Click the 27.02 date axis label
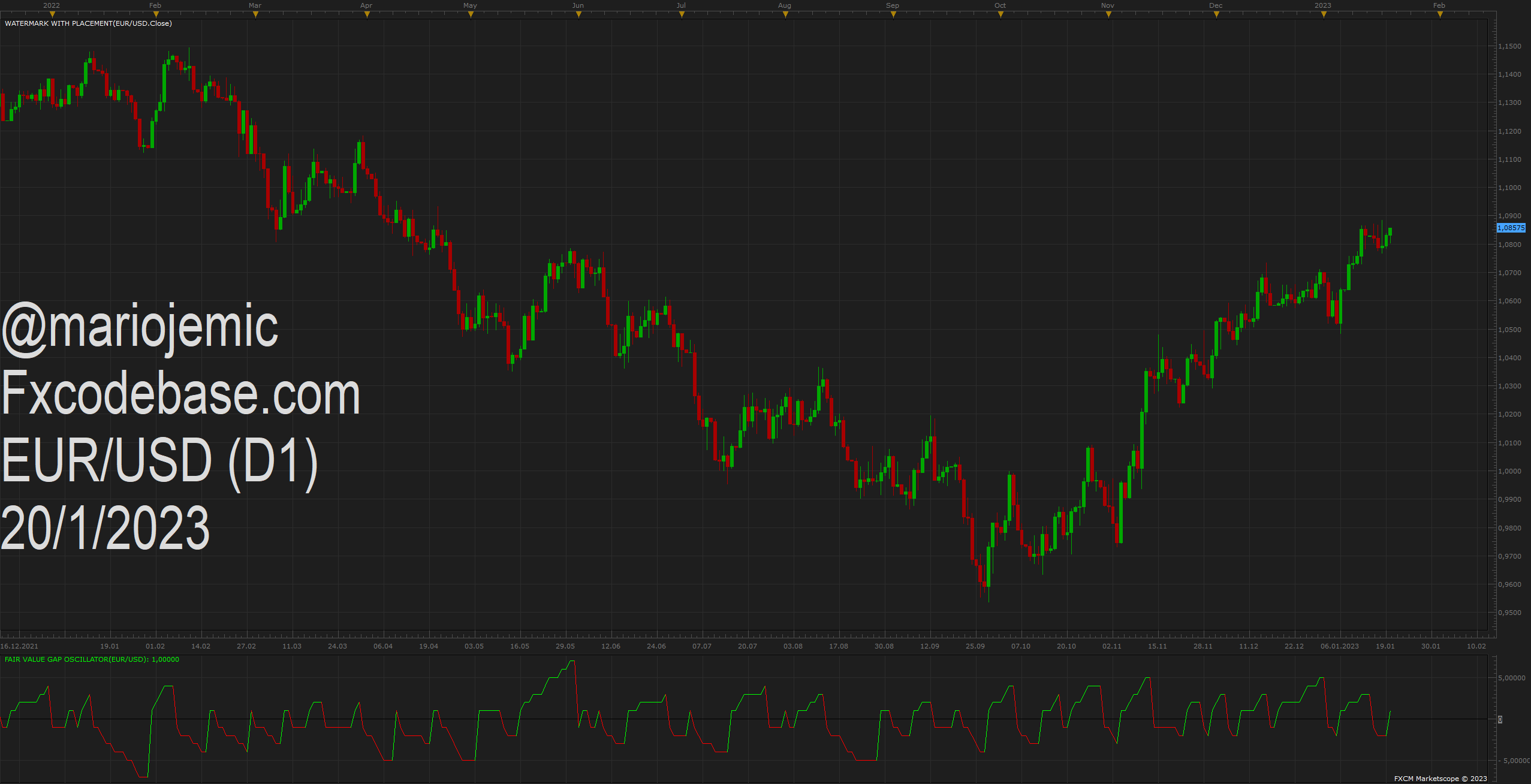Viewport: 1531px width, 784px height. click(x=246, y=646)
